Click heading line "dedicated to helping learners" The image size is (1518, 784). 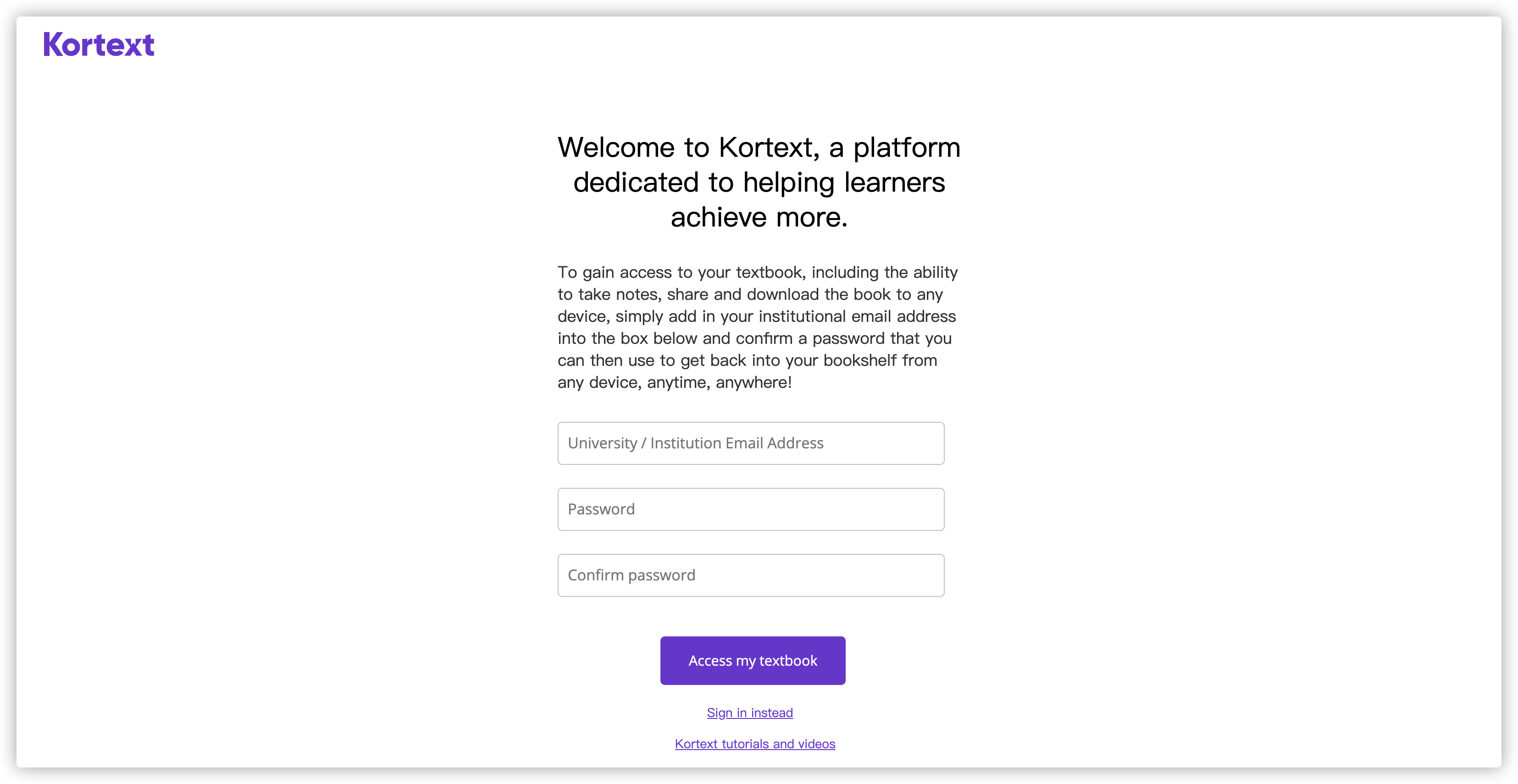click(759, 182)
